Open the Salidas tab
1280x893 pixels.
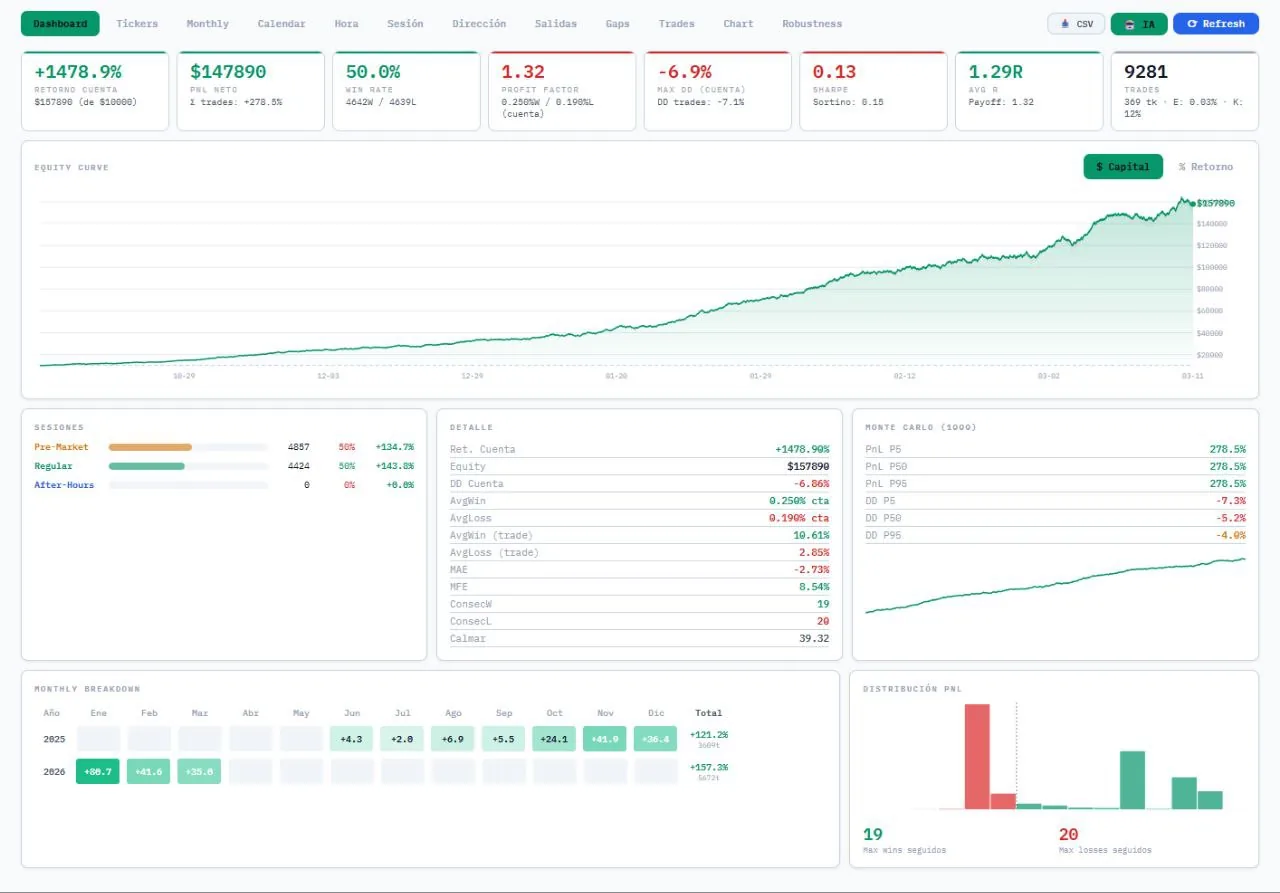(555, 23)
